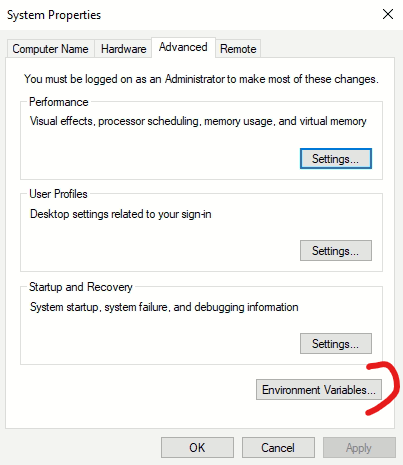Image resolution: width=403 pixels, height=465 pixels.
Task: Click the Startup and Recovery group label
Action: click(81, 287)
